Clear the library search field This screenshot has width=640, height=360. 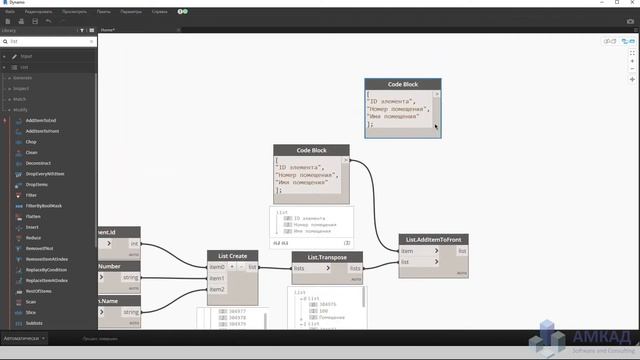[x=91, y=41]
